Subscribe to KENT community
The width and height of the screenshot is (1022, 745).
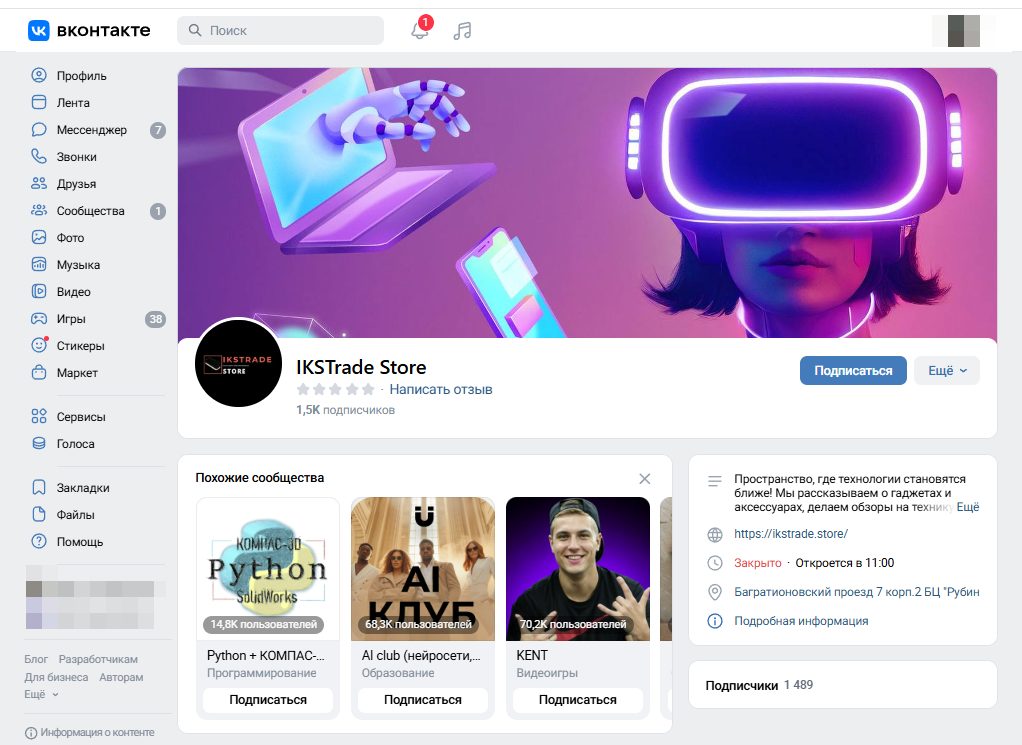tap(577, 700)
